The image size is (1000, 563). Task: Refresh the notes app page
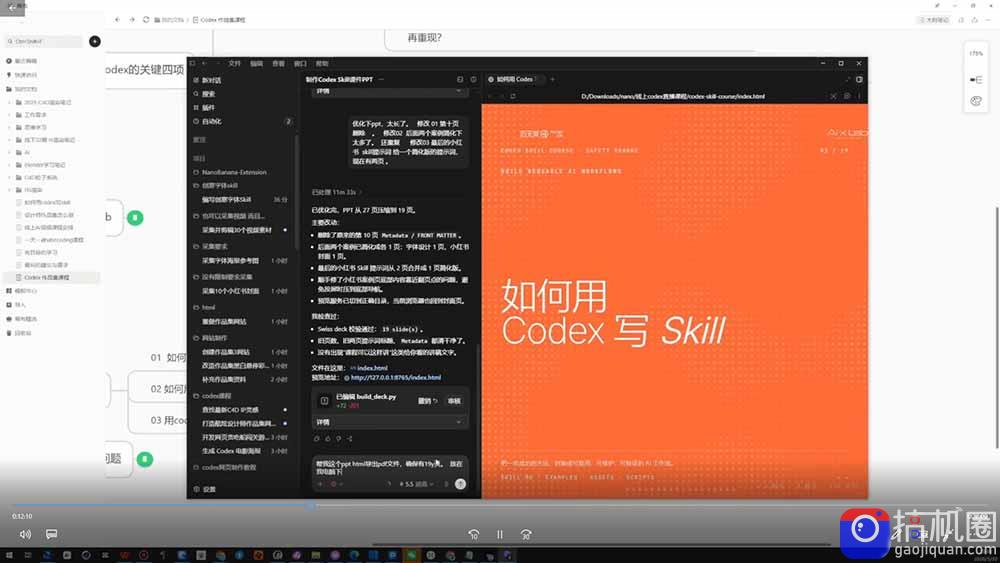(146, 20)
